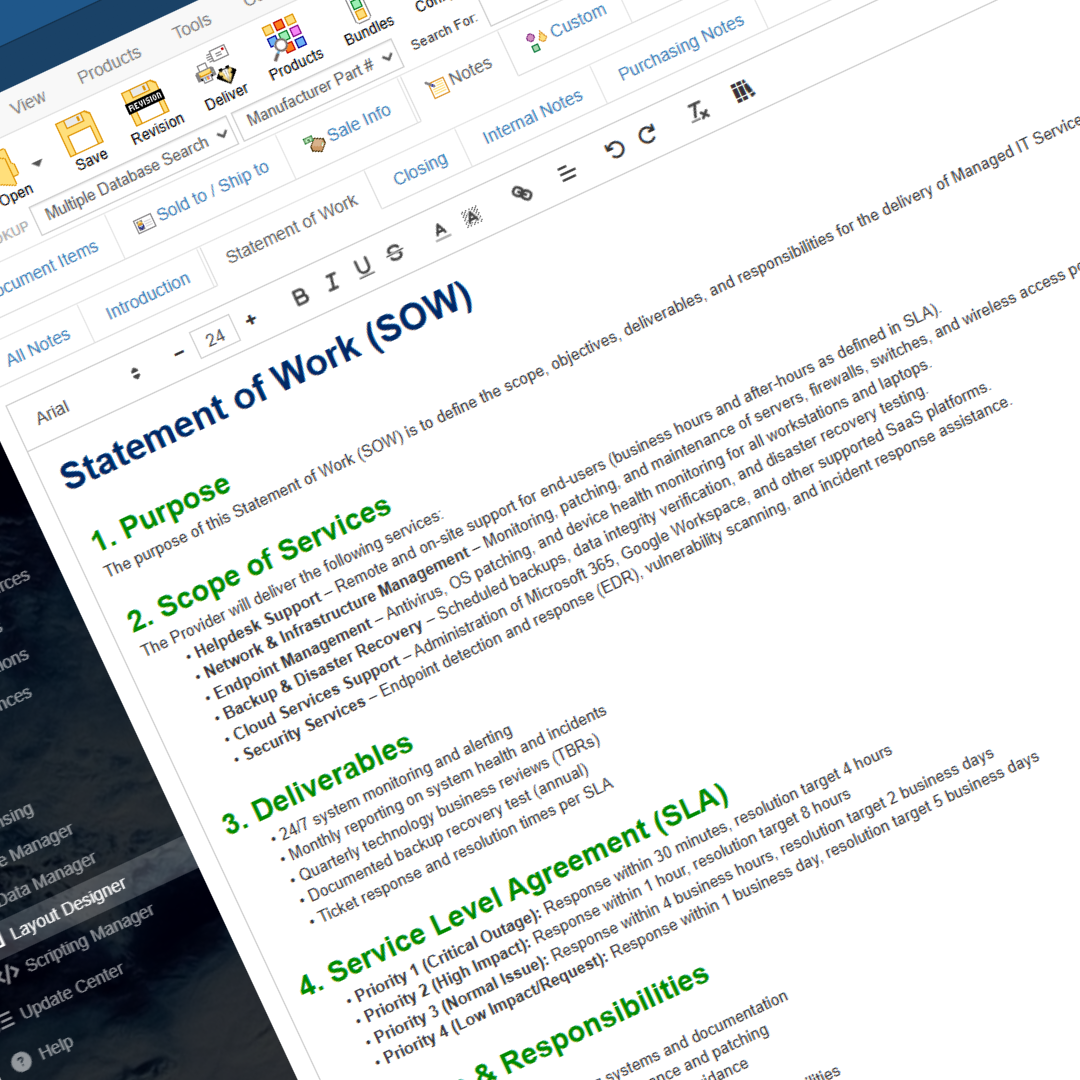1080x1080 pixels.
Task: Click the 'Statement of Work (SOW)' title
Action: tap(267, 386)
